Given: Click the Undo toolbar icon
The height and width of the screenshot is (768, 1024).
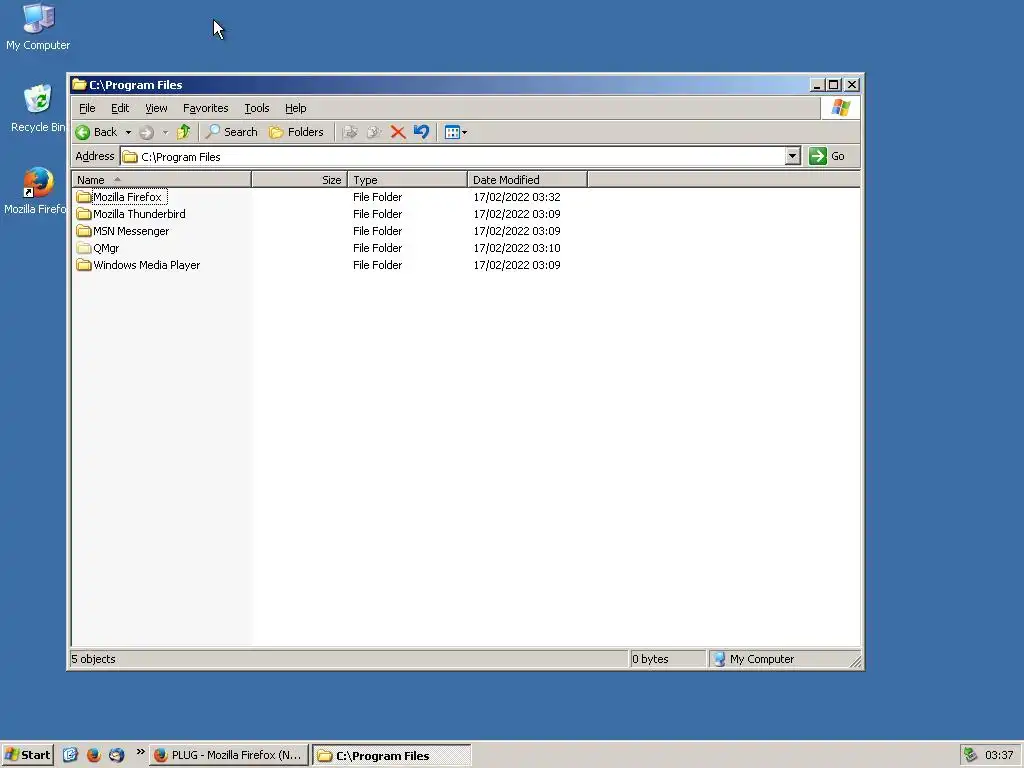Looking at the screenshot, I should [421, 132].
